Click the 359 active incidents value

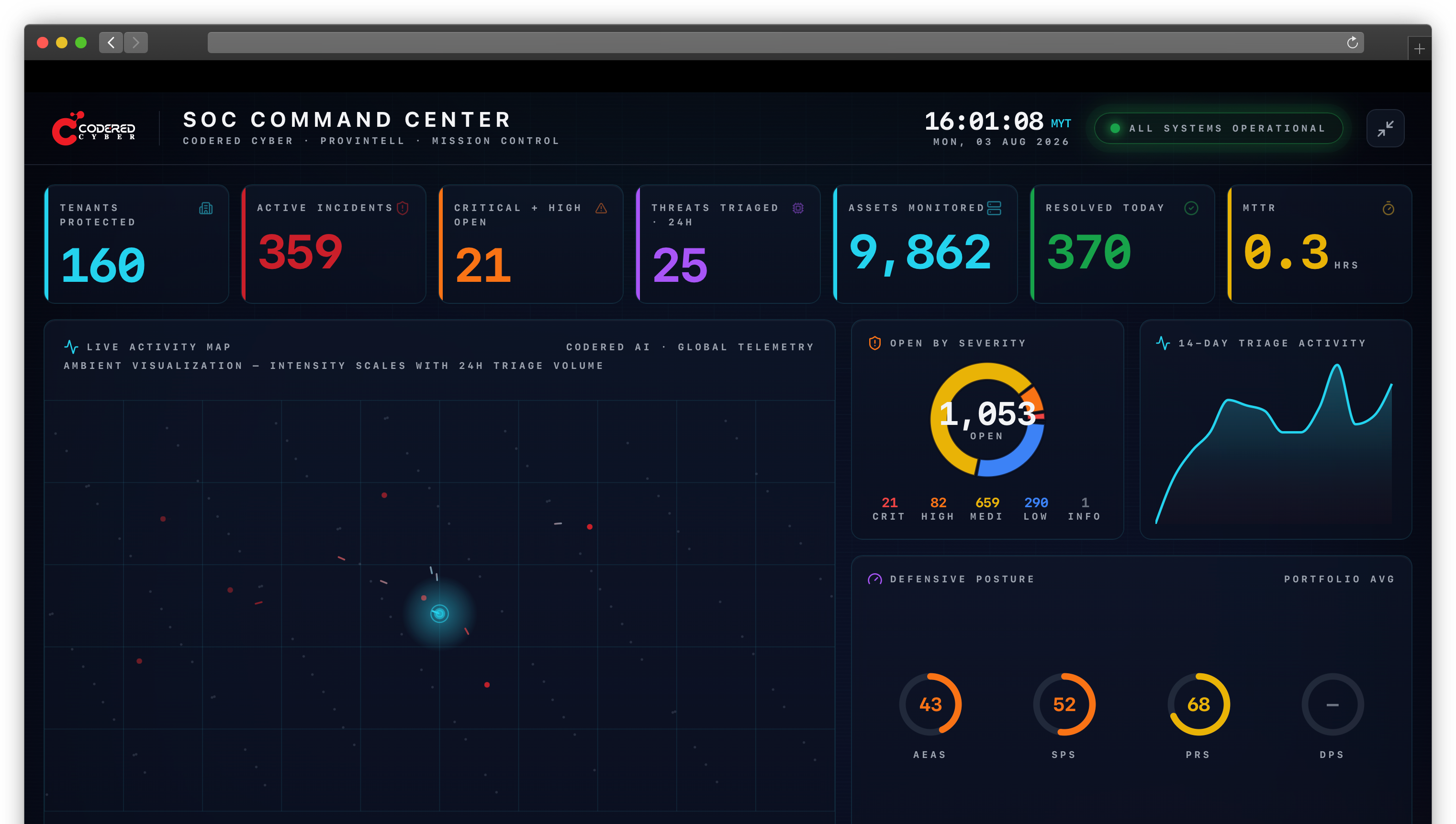click(300, 252)
